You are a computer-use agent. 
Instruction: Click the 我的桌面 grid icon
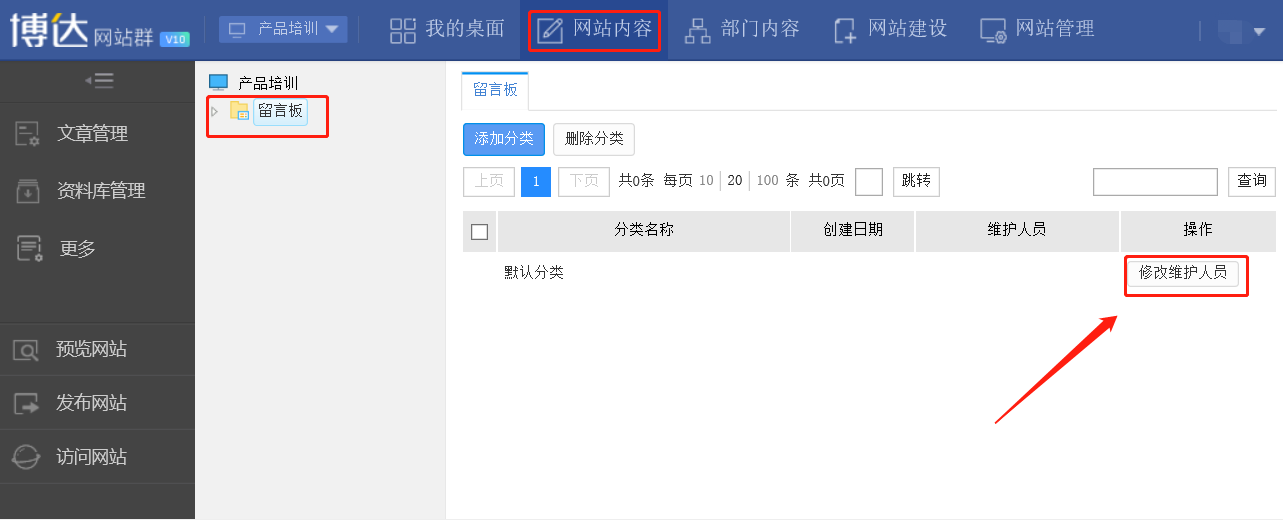403,30
